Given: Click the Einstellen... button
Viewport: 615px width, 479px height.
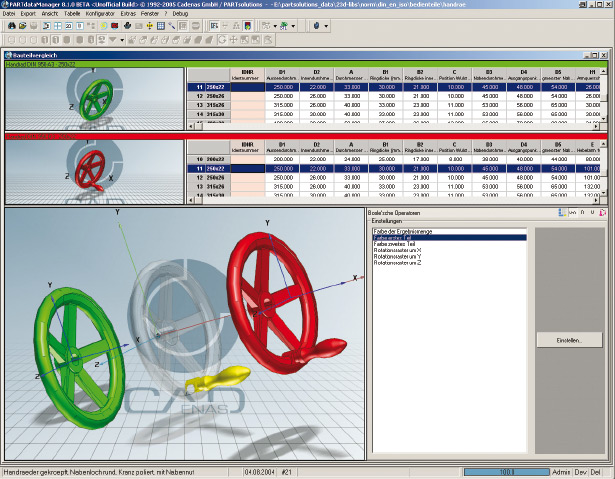Looking at the screenshot, I should (x=569, y=340).
